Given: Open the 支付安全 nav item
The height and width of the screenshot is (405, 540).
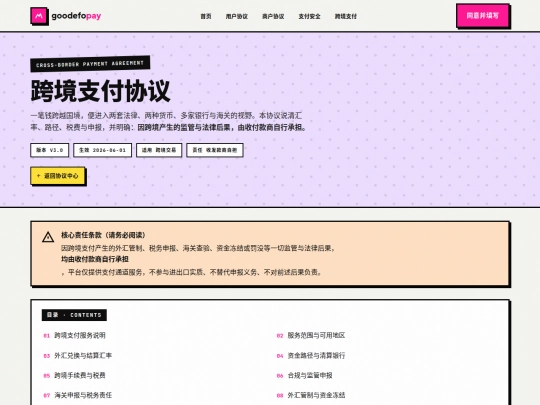Looking at the screenshot, I should coord(309,16).
